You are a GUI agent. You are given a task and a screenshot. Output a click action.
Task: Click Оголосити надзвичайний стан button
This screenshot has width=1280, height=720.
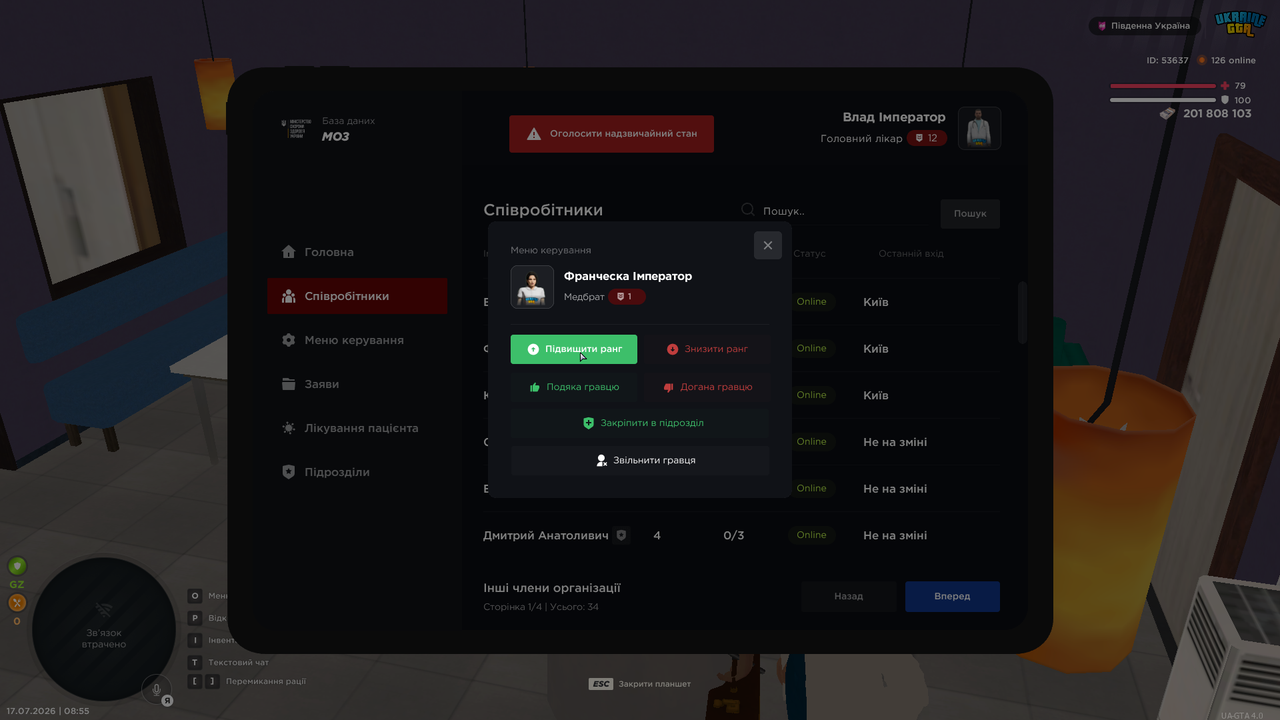[612, 133]
